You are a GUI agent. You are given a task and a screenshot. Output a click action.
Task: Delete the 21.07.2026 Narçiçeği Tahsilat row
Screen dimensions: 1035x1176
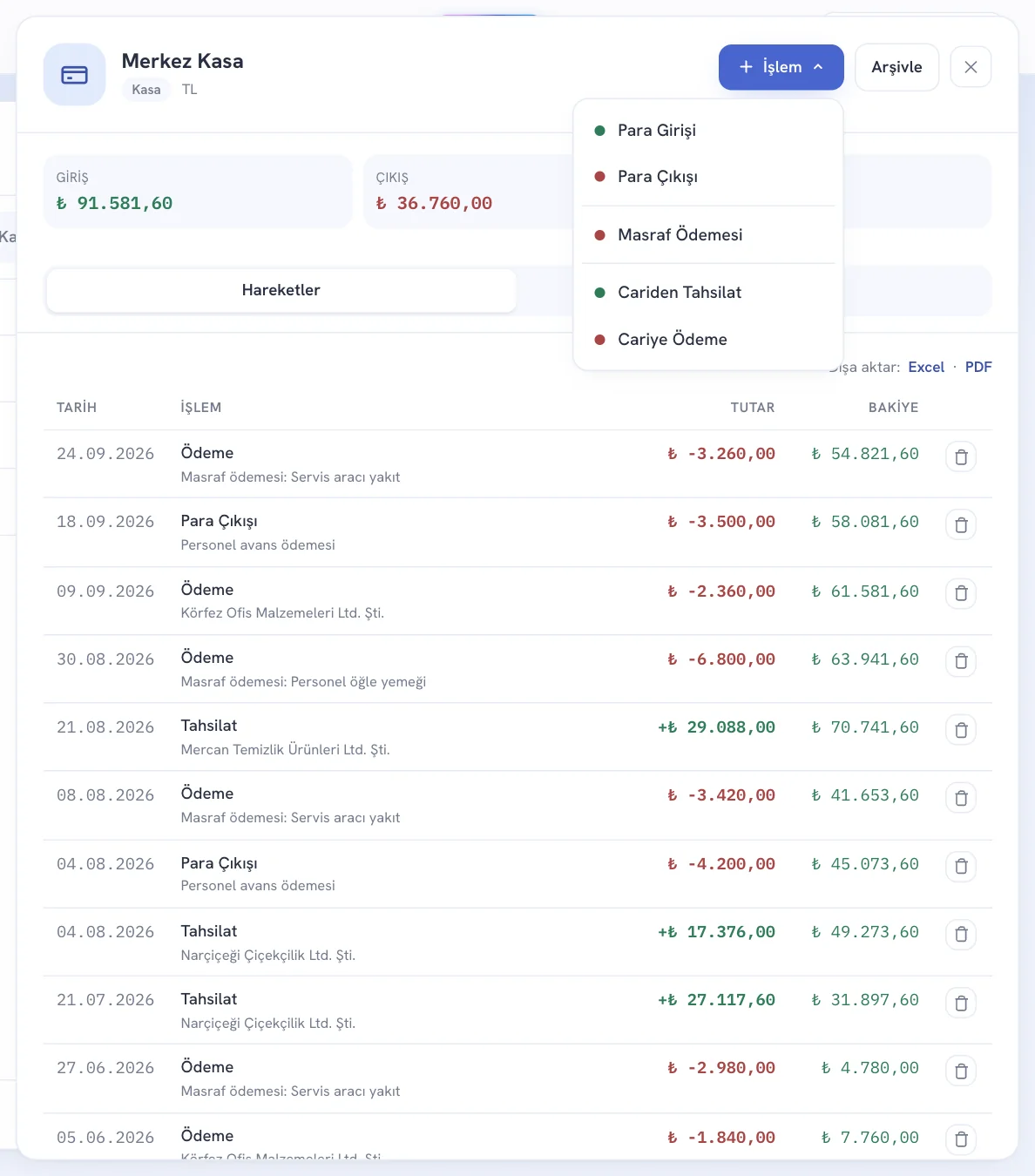961,1003
